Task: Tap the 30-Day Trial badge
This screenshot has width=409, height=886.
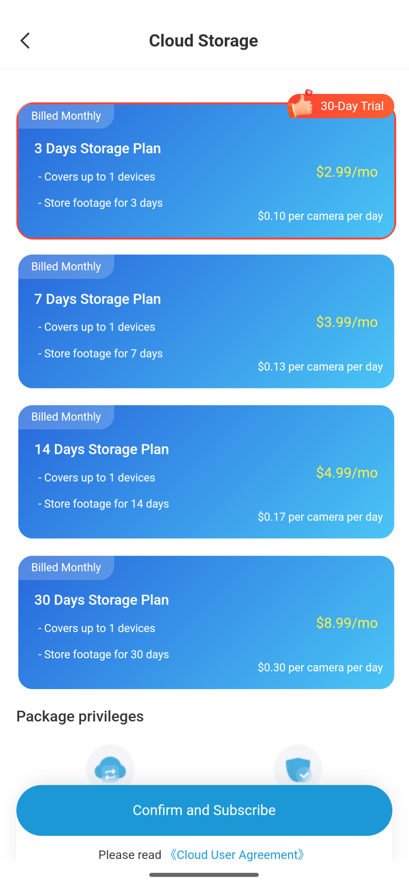Action: (341, 106)
